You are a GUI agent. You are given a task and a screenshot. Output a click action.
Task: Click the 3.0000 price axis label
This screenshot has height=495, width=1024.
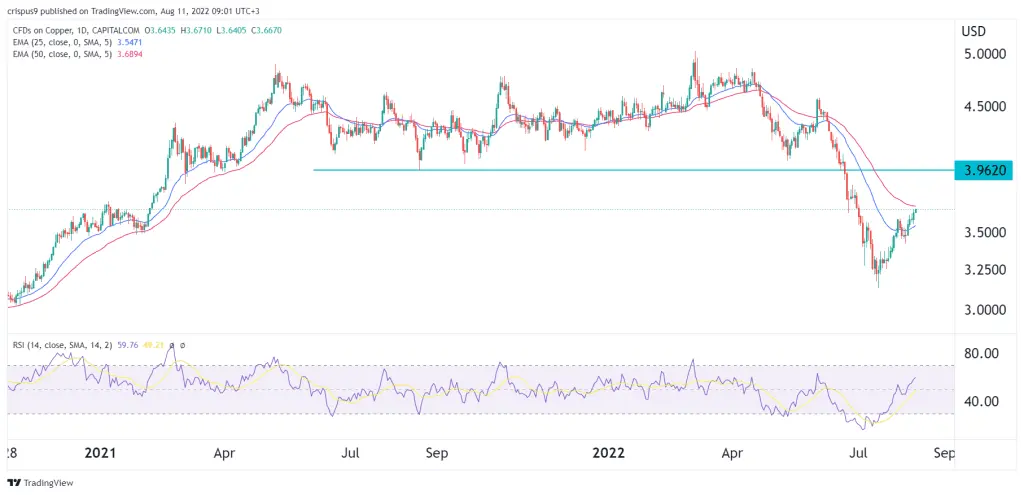tap(987, 310)
